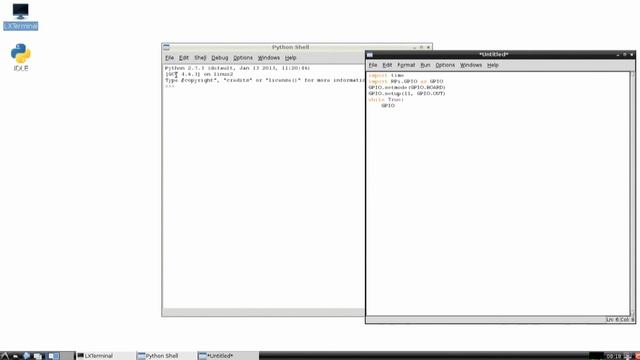Viewport: 640px width, 360px height.
Task: Click the Python Shell >>> prompt line
Action: click(170, 87)
